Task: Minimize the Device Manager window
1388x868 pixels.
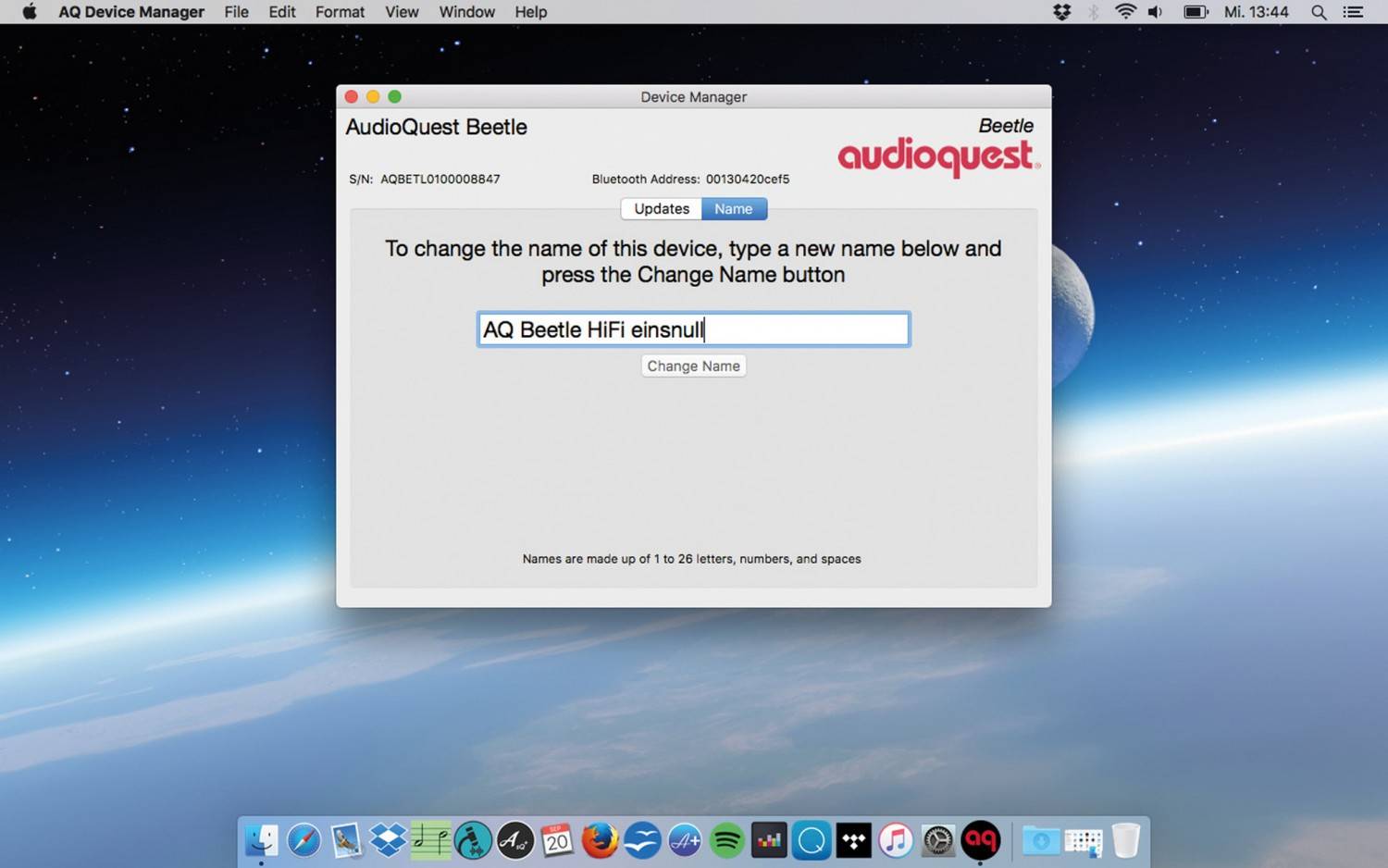Action: (x=373, y=96)
